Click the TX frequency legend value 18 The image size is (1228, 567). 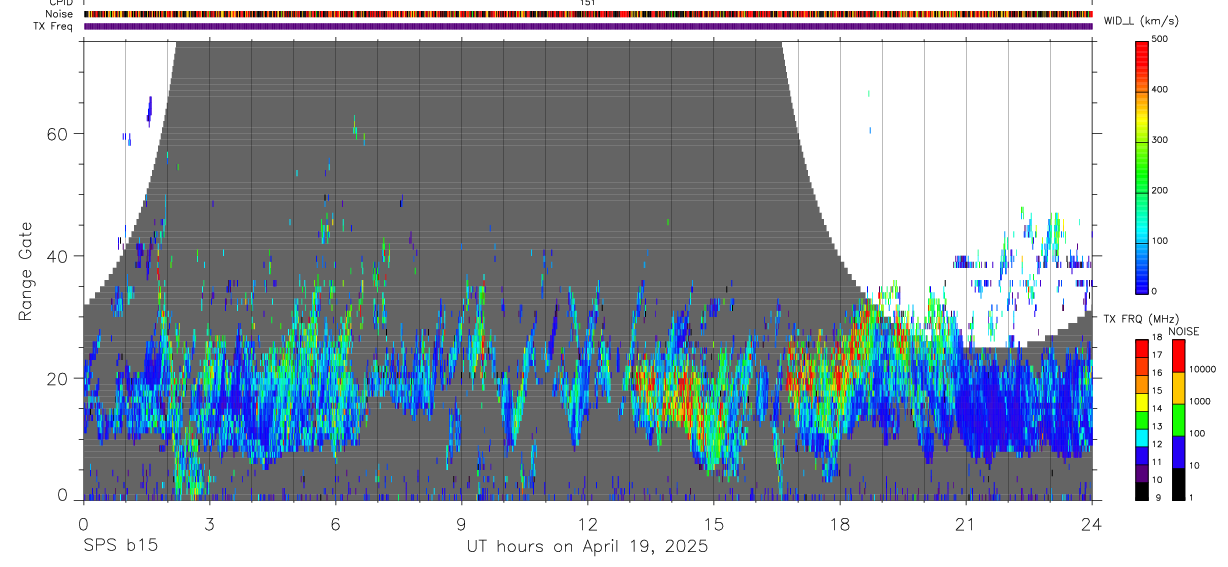point(1157,338)
